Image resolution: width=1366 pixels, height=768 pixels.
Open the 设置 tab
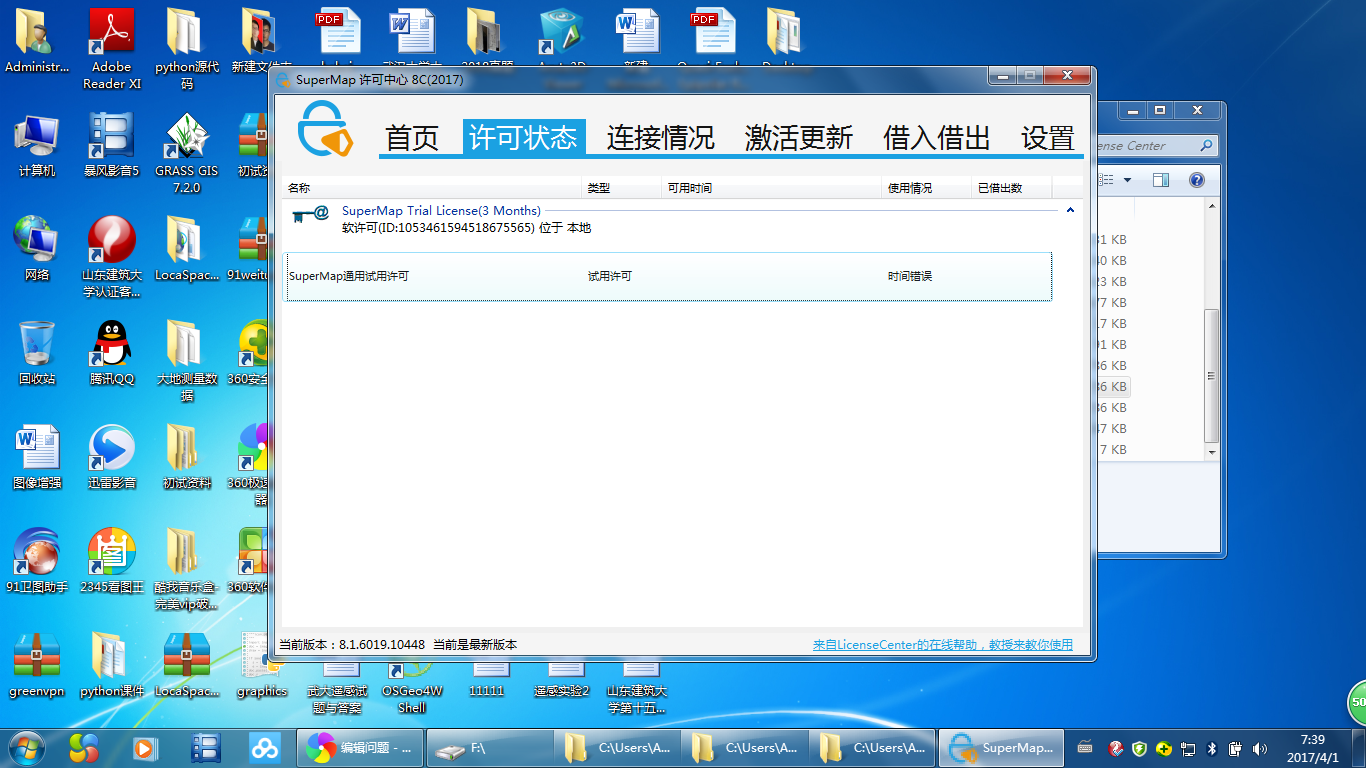(1047, 137)
